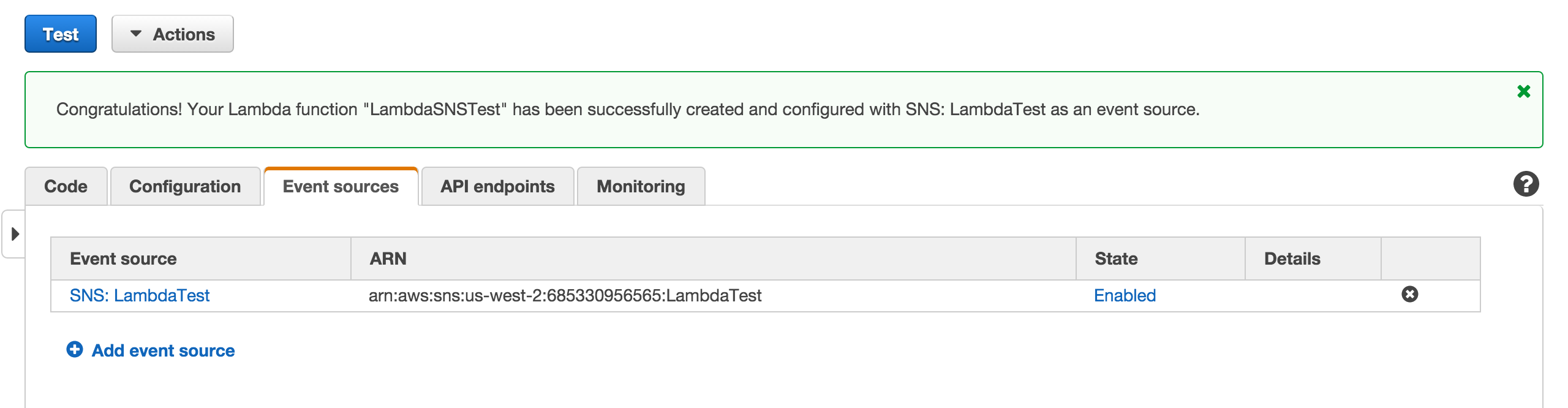The width and height of the screenshot is (1568, 408).
Task: Run the Test button
Action: pyautogui.click(x=59, y=34)
